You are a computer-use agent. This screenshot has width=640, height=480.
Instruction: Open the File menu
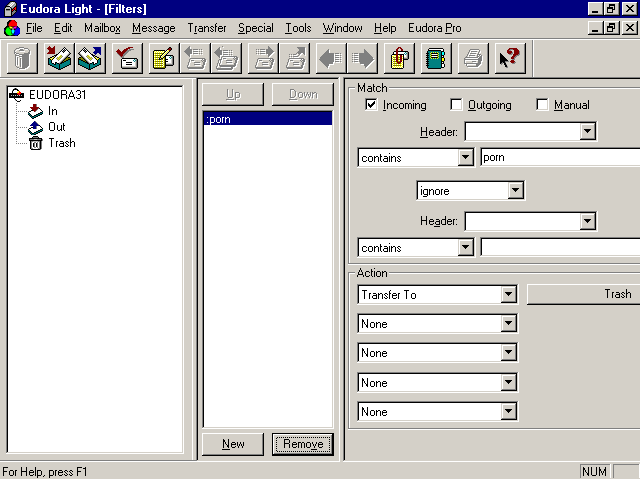point(34,28)
